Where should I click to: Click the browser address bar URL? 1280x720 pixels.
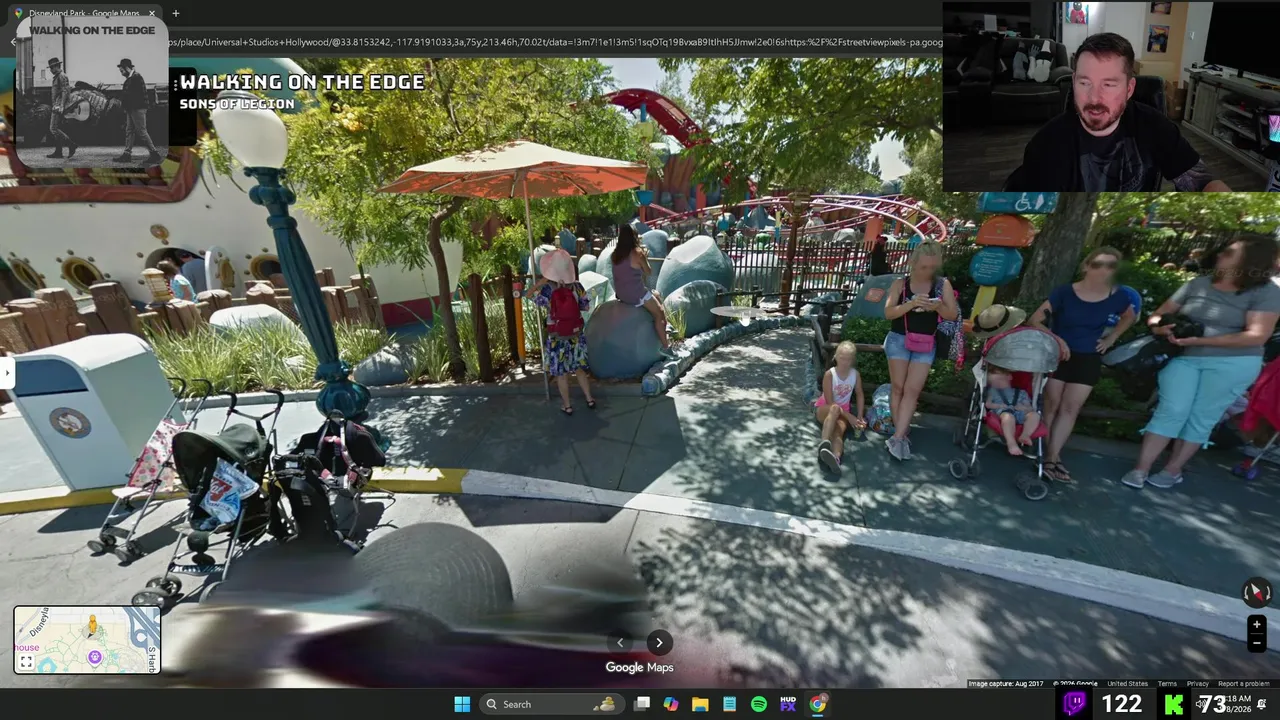555,42
